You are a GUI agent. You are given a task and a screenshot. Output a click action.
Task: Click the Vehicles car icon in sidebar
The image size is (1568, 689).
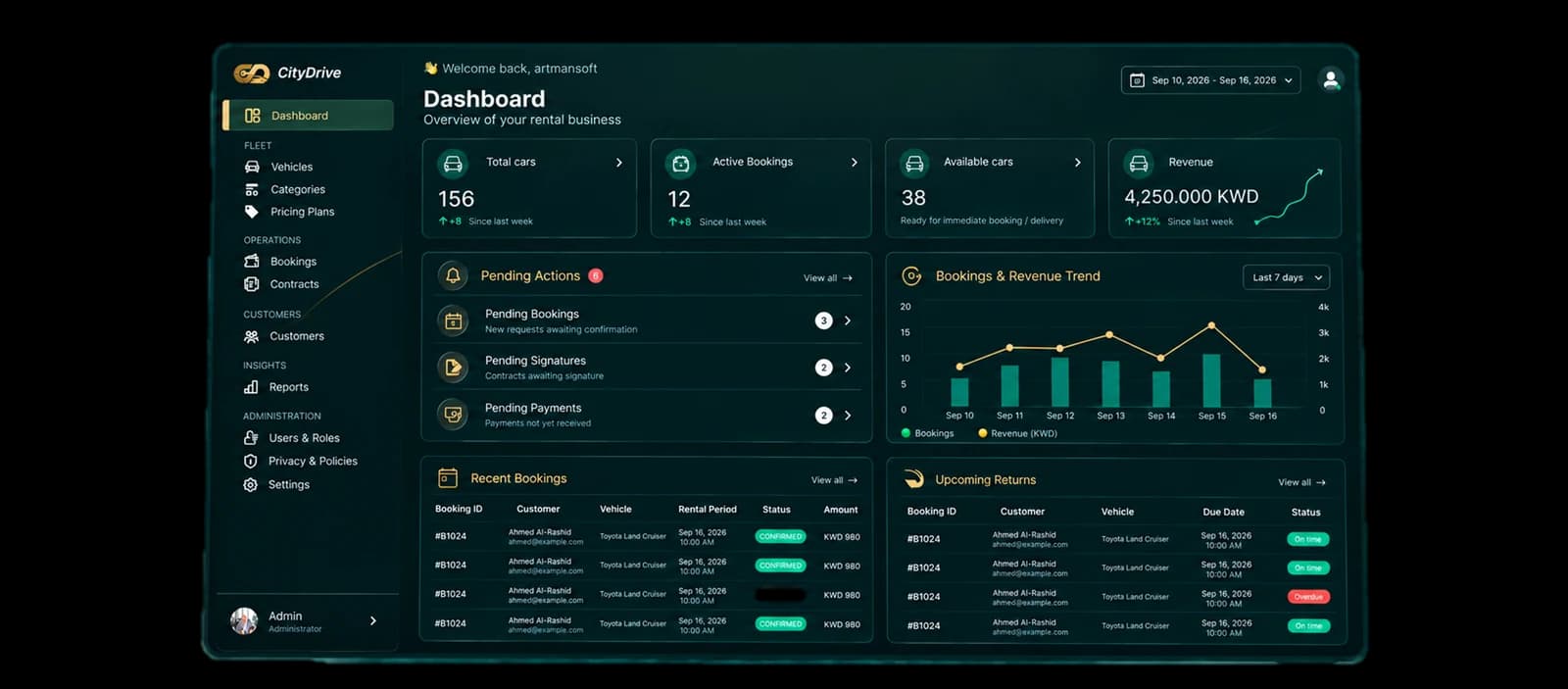(252, 167)
